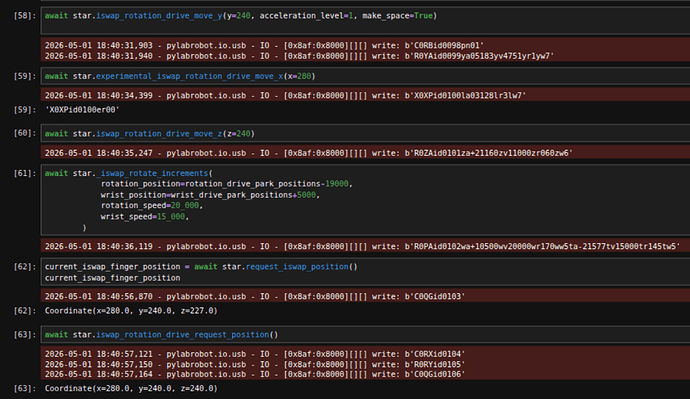Screen dimensions: 690x399
Task: Click rotation_speed=20_000 line in cell 61
Action: [x=152, y=205]
